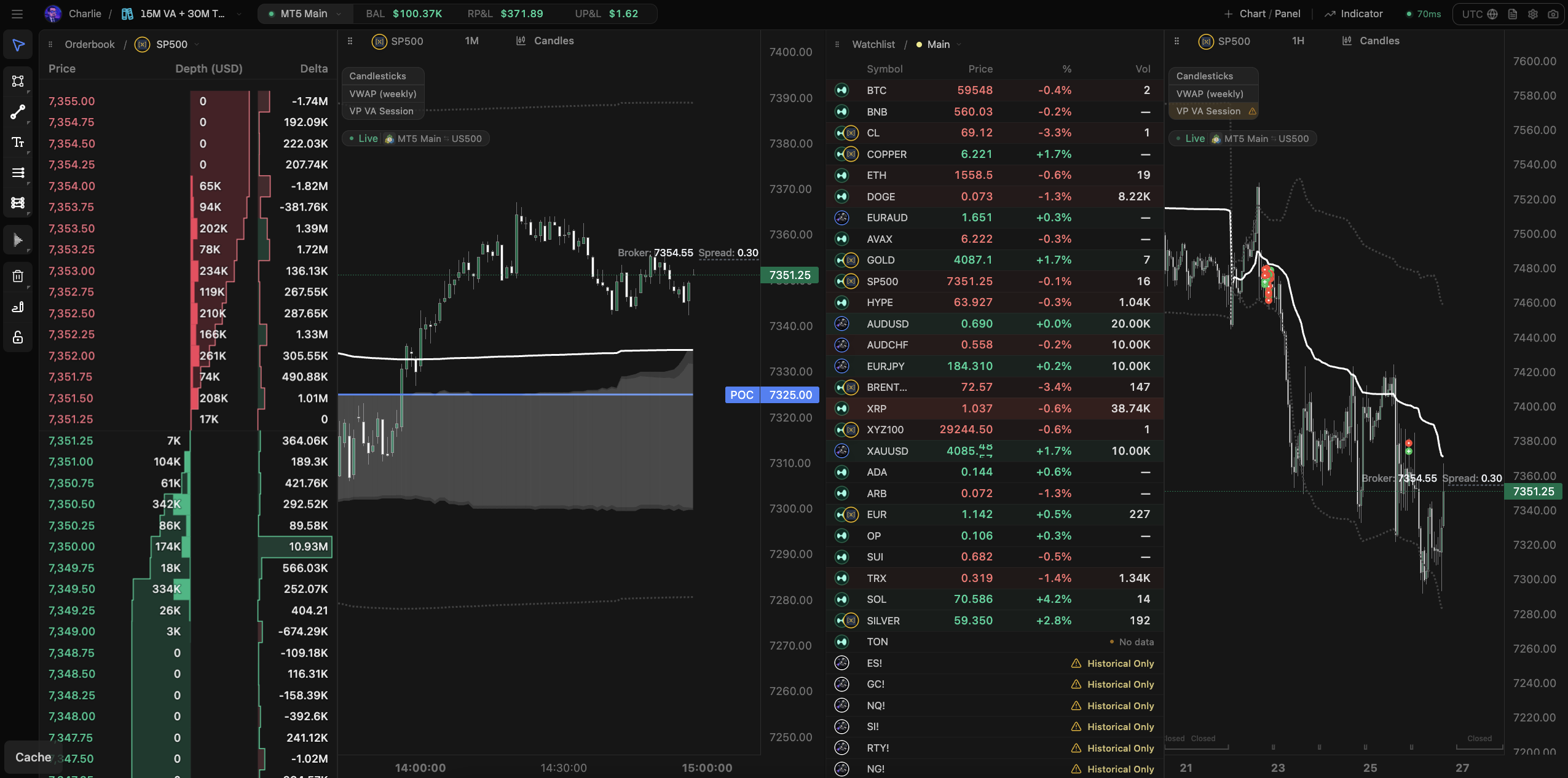Click Live MT5 Main badge on 1M chart
This screenshot has width=1568, height=778.
click(x=416, y=139)
